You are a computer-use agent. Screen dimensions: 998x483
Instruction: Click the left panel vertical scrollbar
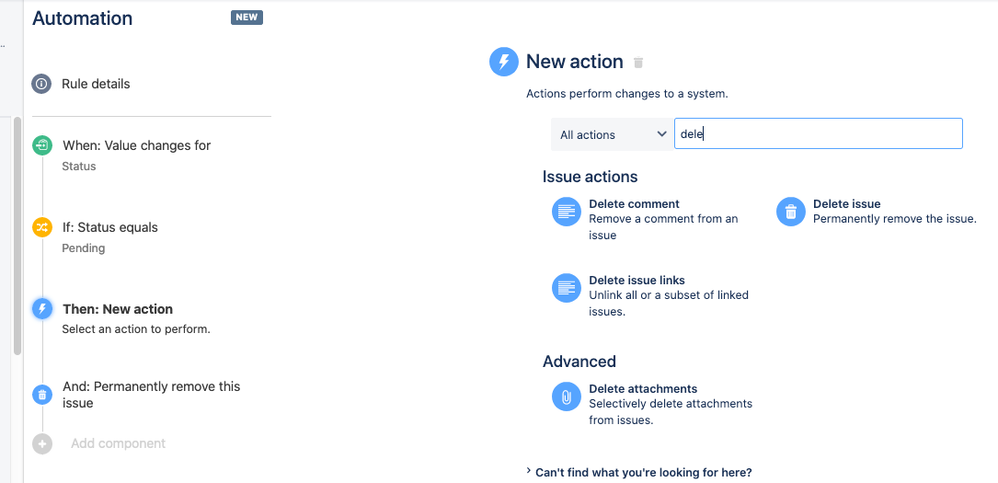click(x=18, y=235)
